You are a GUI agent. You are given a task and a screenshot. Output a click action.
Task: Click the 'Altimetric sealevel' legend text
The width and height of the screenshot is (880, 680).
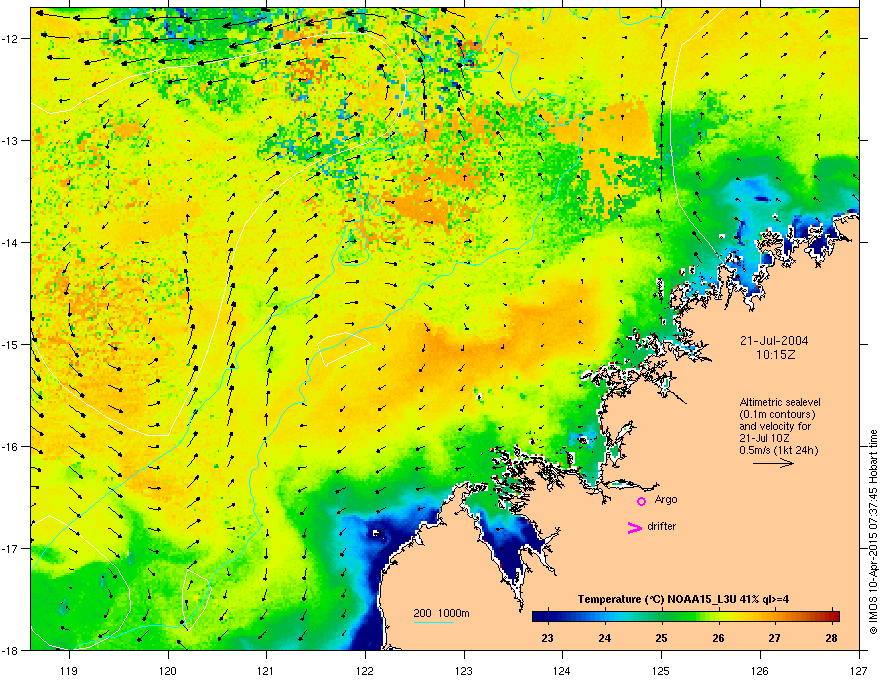tap(780, 402)
